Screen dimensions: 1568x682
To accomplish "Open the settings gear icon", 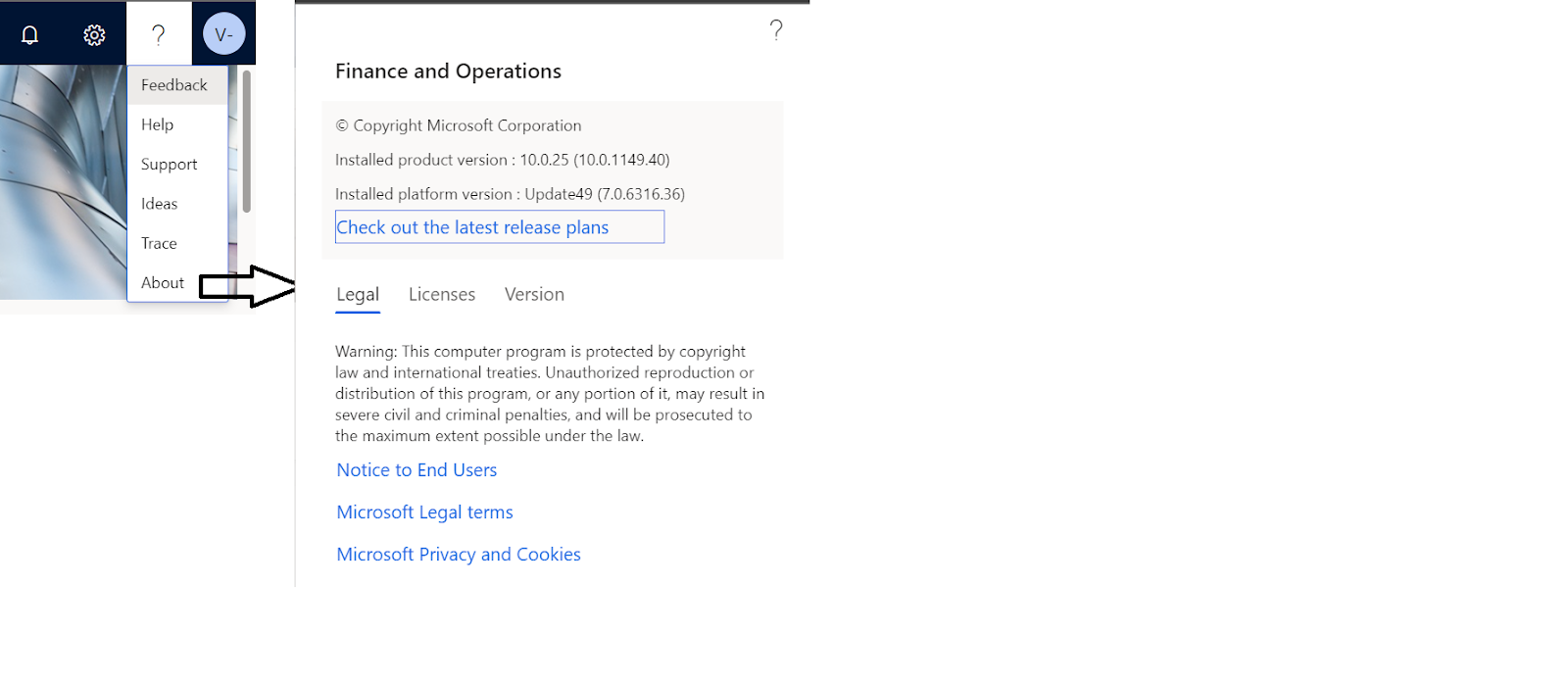I will pyautogui.click(x=94, y=35).
